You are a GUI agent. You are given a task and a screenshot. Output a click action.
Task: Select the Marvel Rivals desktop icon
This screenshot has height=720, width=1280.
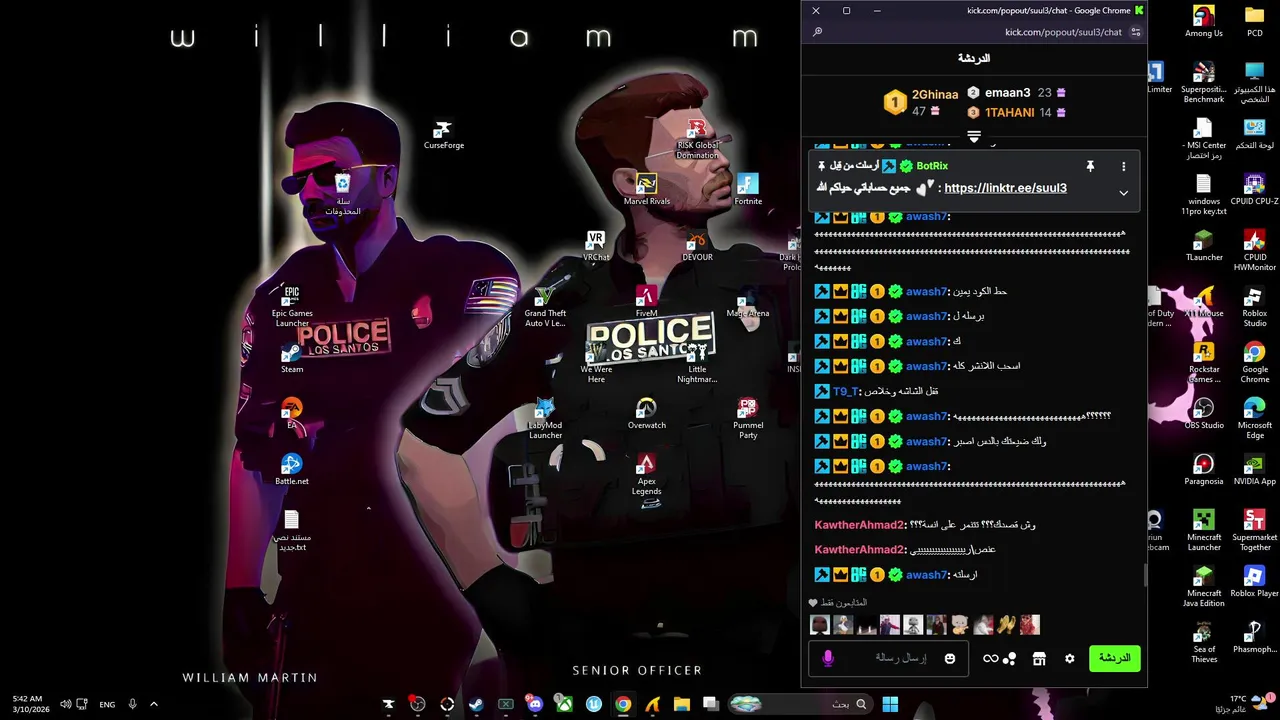(647, 190)
